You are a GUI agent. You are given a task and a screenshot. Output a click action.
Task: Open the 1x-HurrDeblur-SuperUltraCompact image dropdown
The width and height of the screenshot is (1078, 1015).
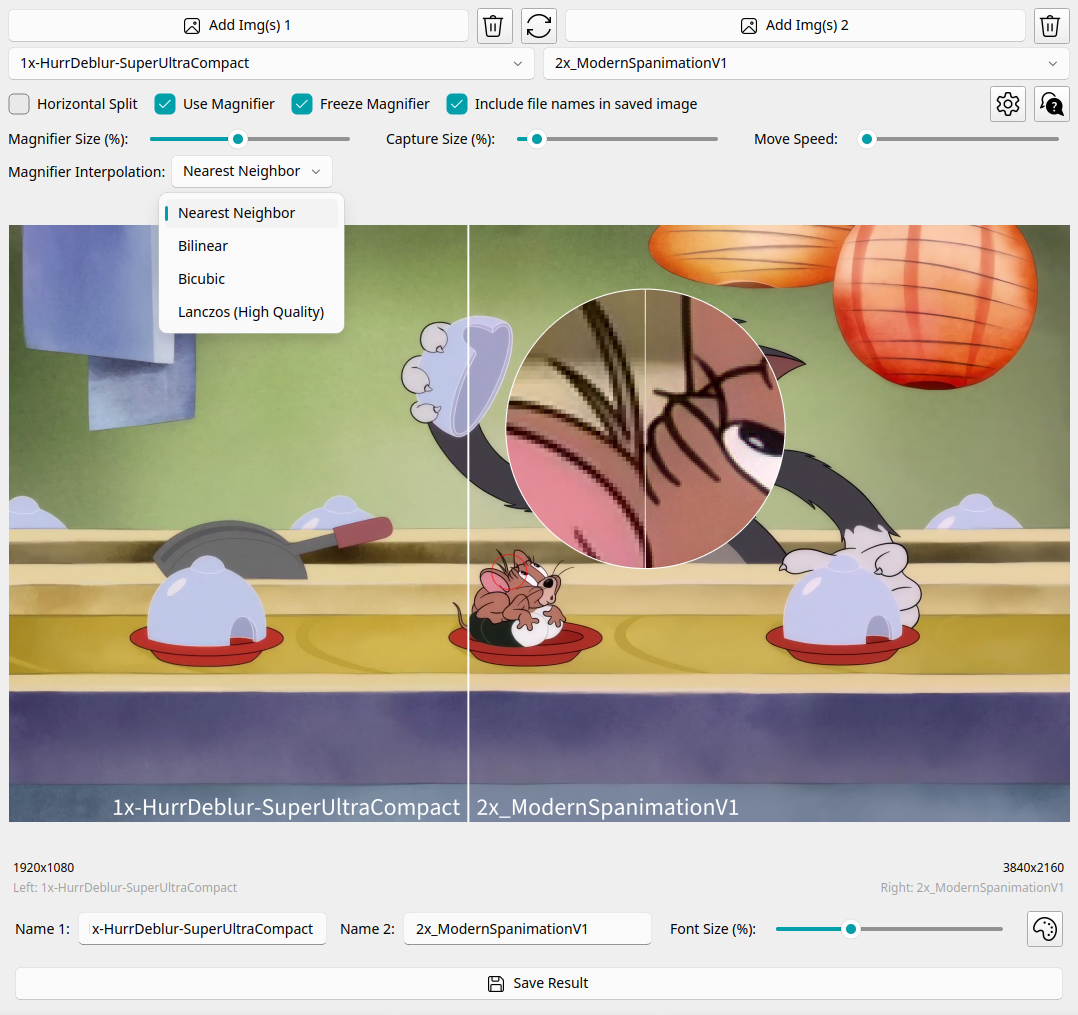point(272,63)
